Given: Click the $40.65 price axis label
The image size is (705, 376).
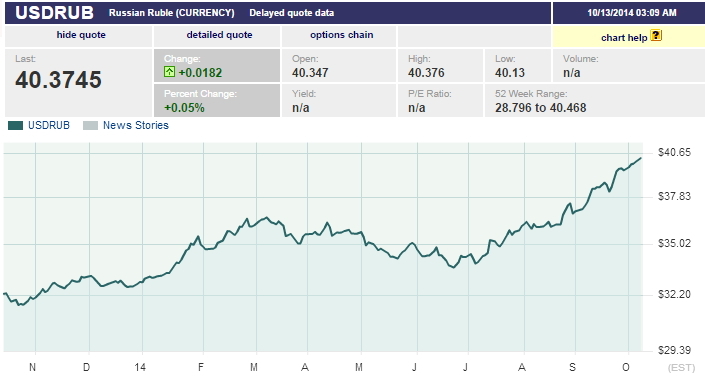Looking at the screenshot, I should pos(674,152).
